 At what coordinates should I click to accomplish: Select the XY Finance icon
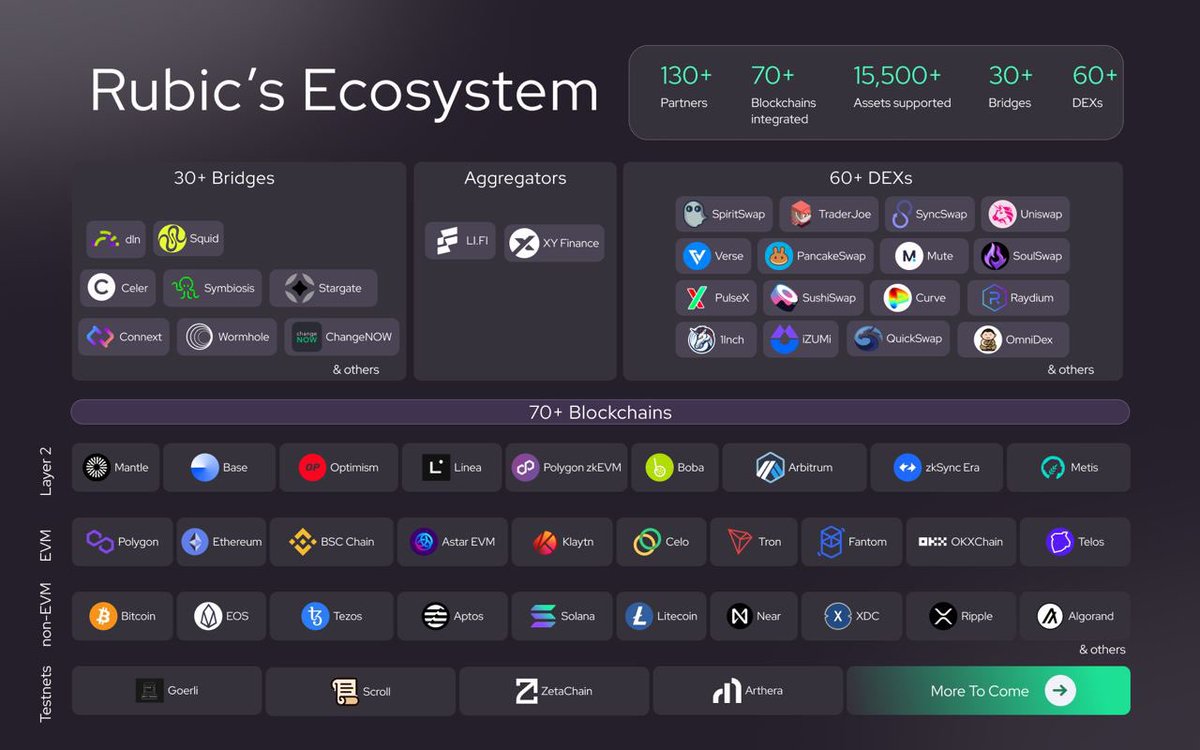pyautogui.click(x=524, y=243)
